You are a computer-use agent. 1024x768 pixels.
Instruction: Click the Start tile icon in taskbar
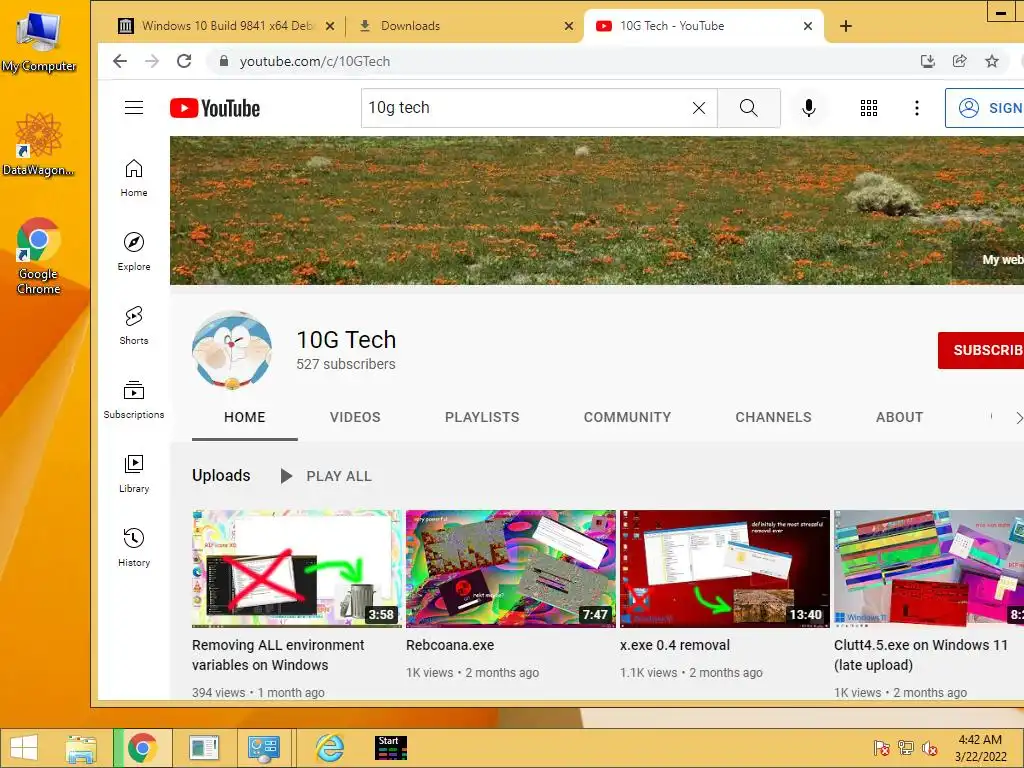[391, 748]
